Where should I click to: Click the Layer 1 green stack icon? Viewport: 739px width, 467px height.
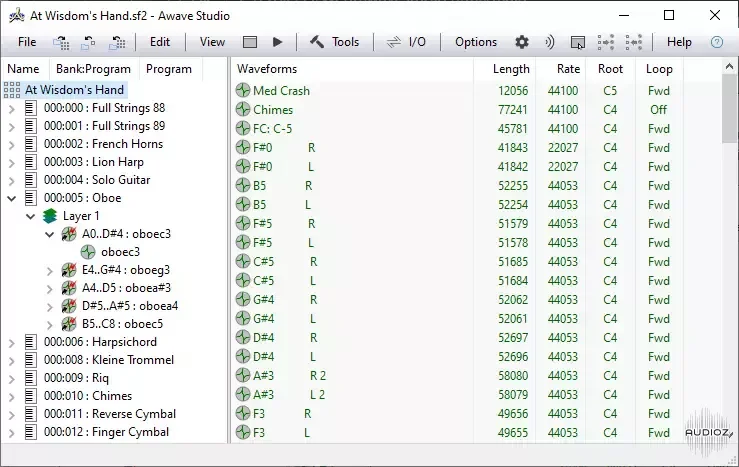click(49, 216)
